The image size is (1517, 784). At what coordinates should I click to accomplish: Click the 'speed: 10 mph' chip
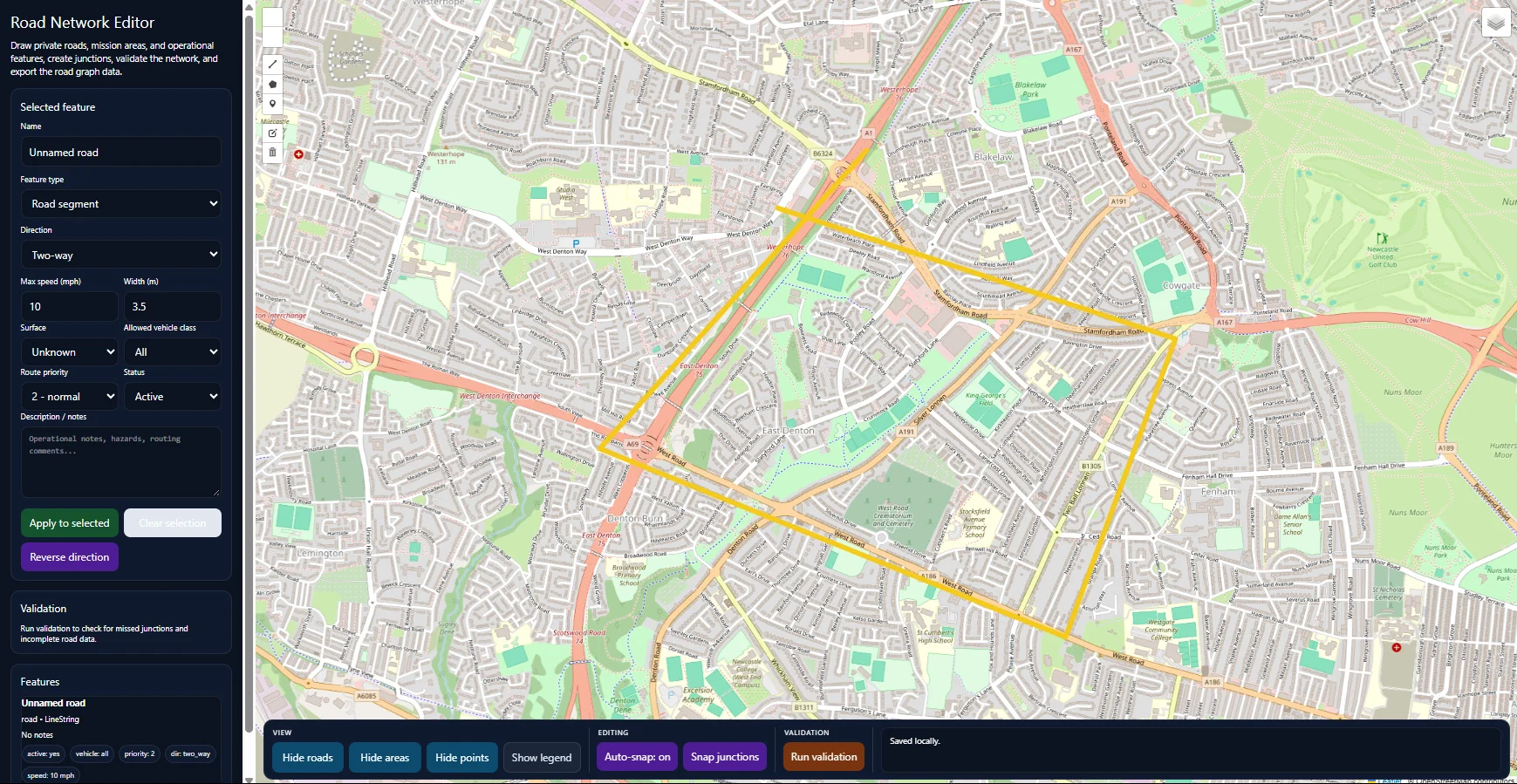click(x=51, y=775)
